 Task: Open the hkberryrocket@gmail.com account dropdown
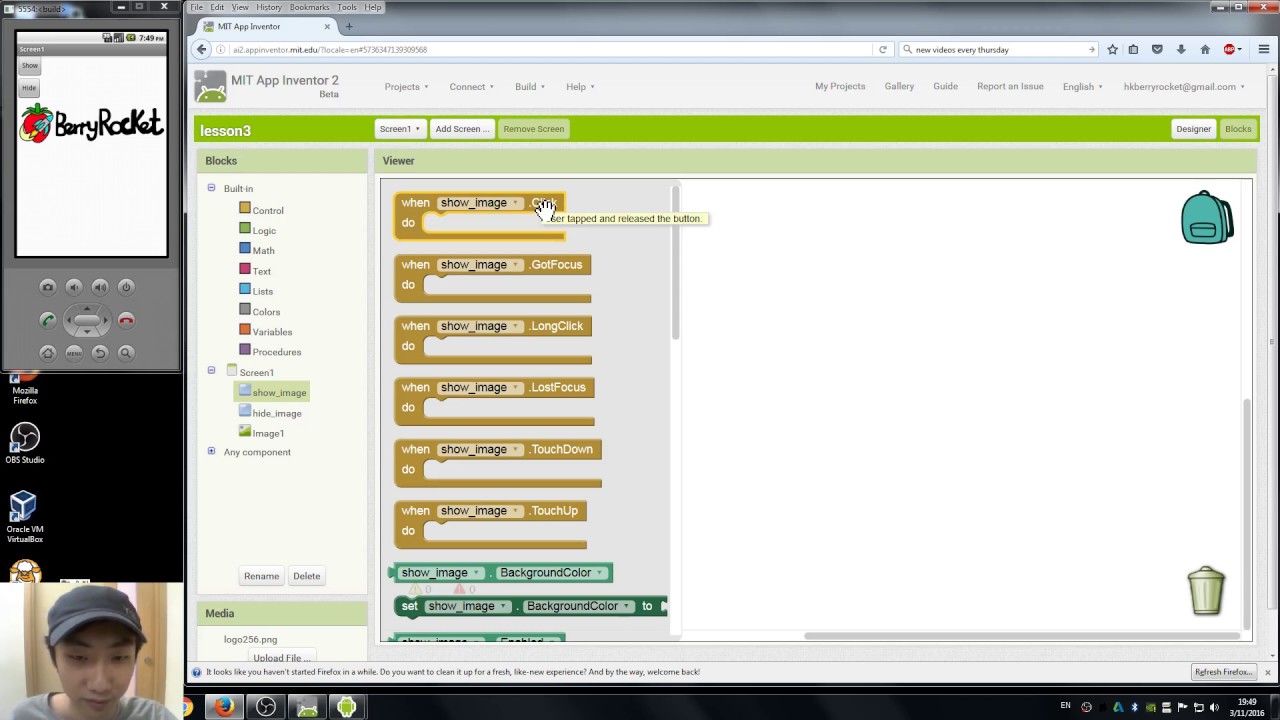click(1184, 86)
